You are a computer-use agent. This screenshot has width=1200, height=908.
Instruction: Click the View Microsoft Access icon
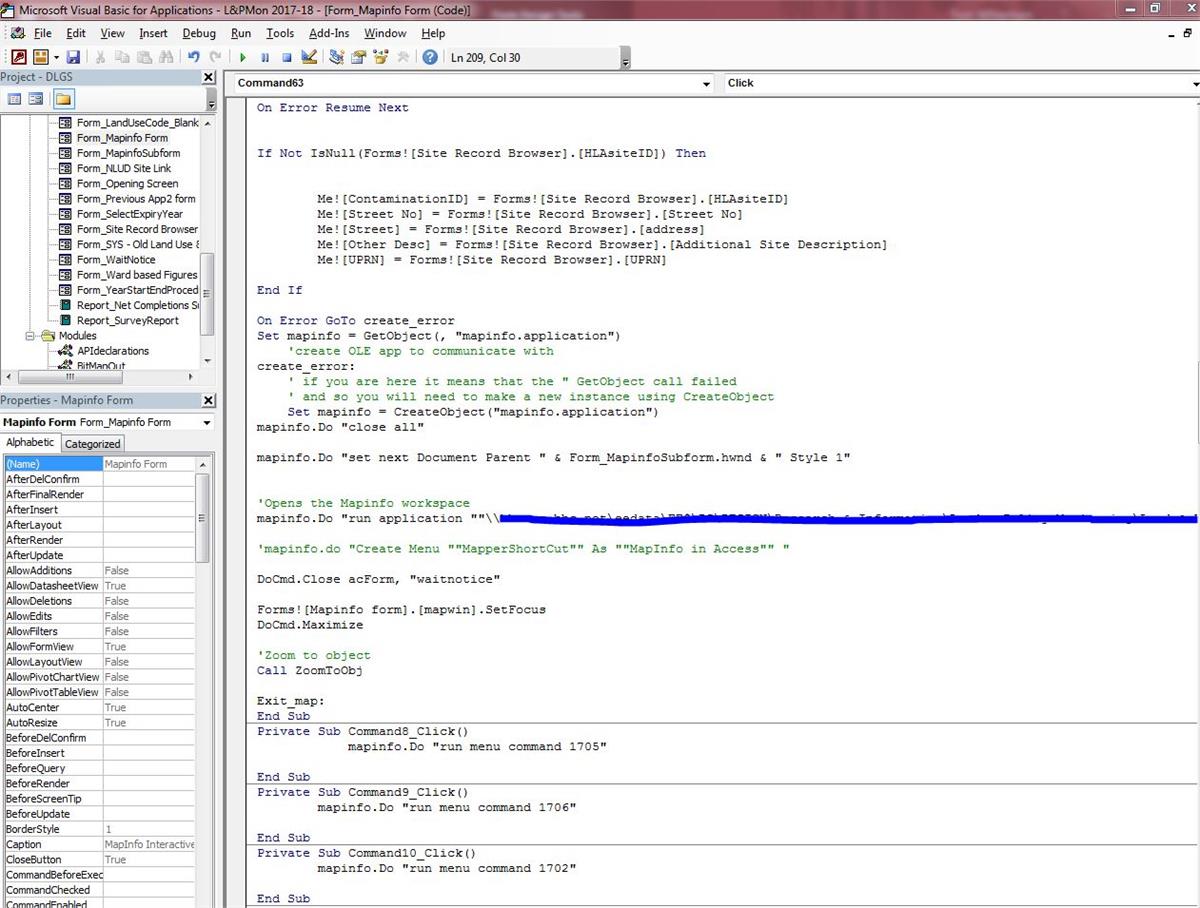(x=19, y=58)
